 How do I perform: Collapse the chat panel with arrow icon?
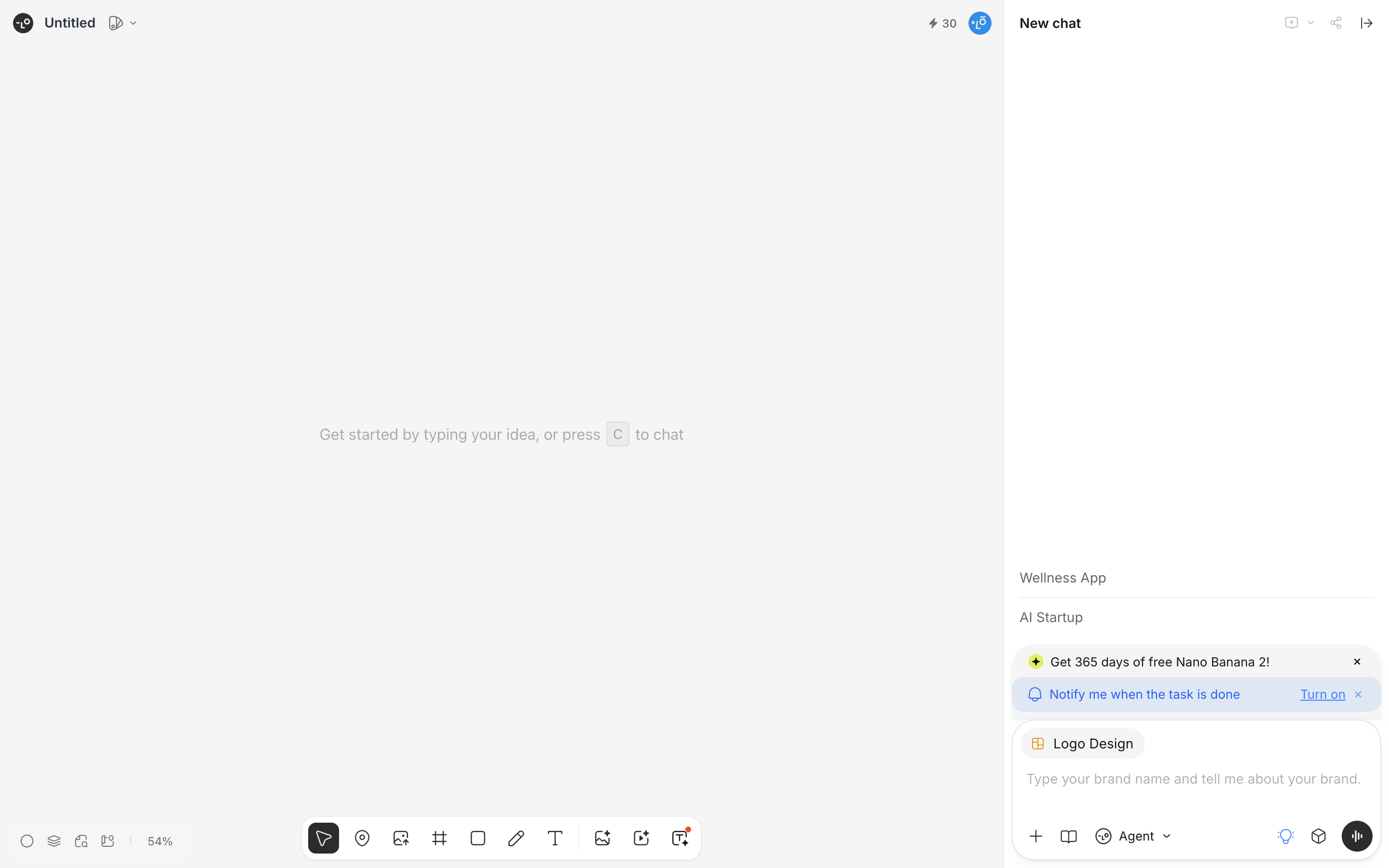1367,23
